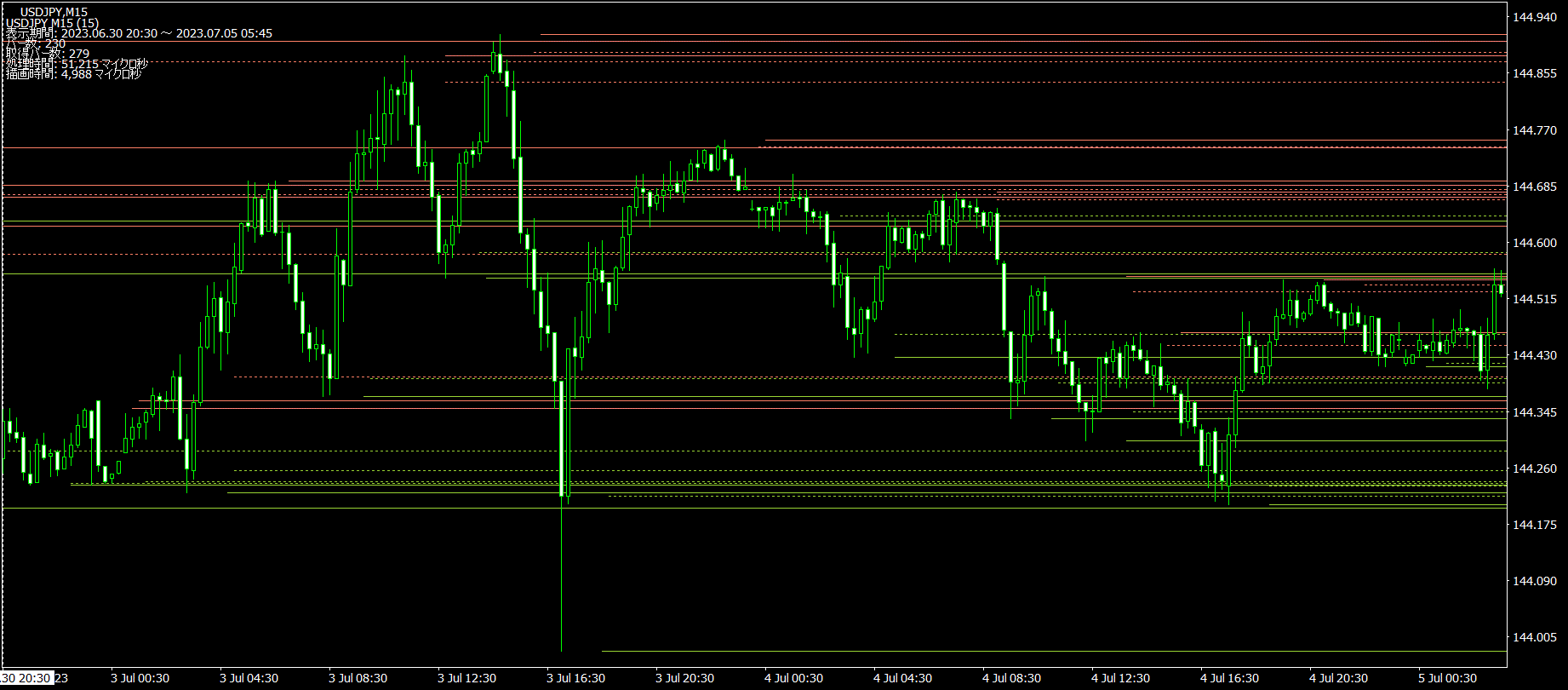Viewport: 1568px width, 690px height.
Task: Click the 144.345 price label
Action: (x=1535, y=412)
